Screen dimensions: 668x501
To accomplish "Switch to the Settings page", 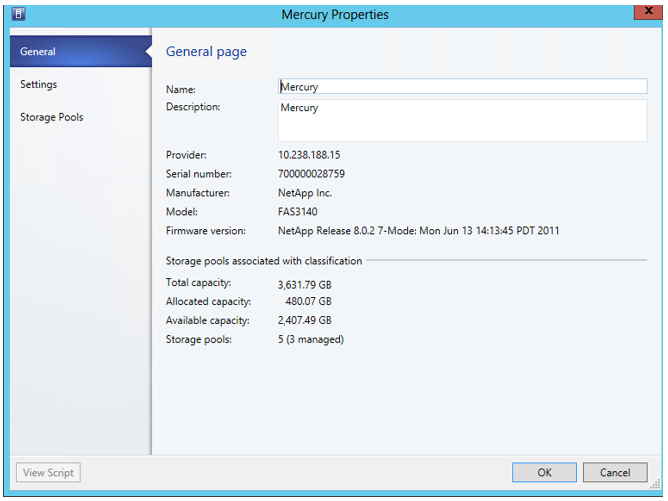I will [38, 84].
